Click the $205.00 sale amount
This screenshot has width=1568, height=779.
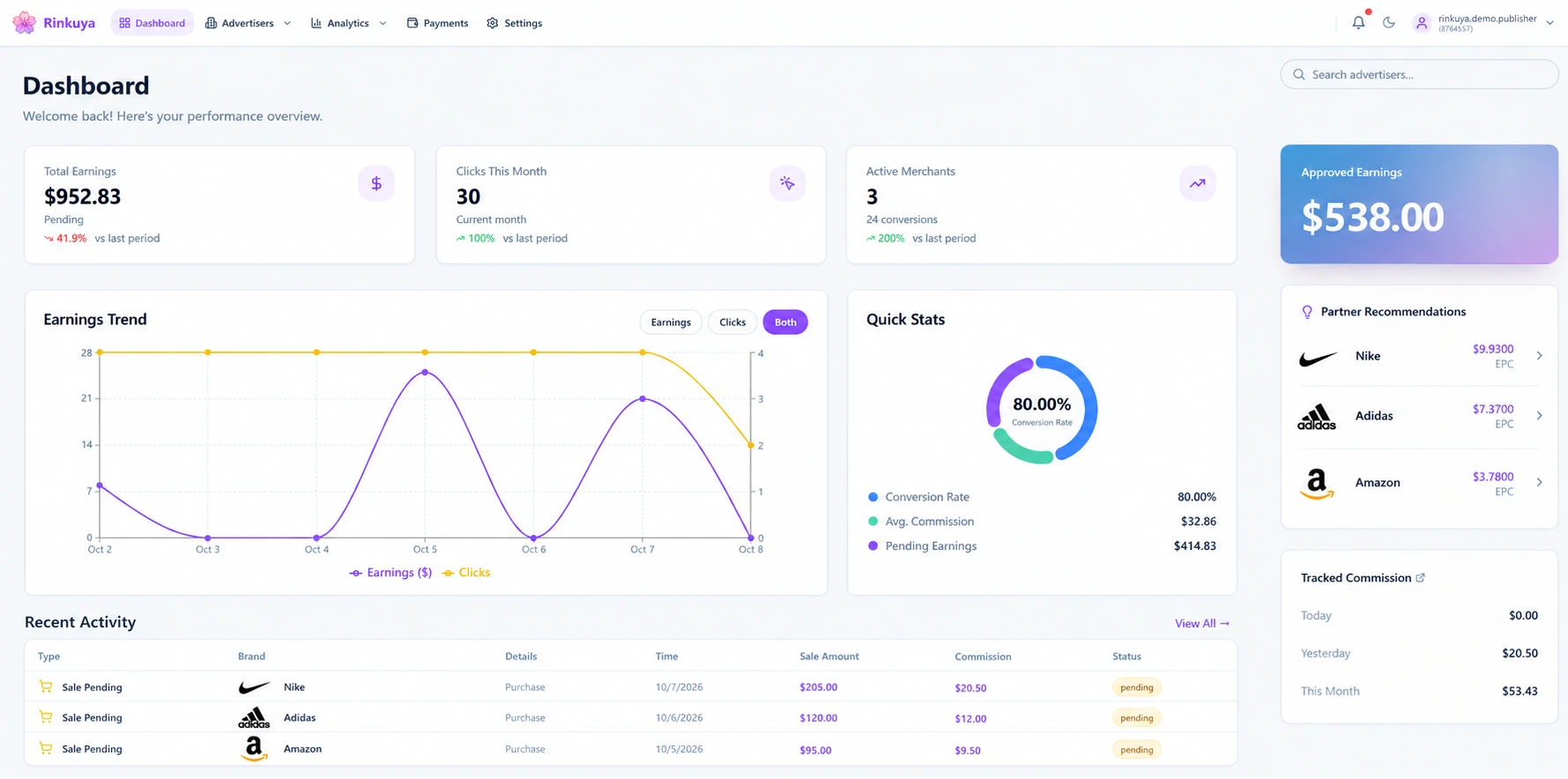818,687
